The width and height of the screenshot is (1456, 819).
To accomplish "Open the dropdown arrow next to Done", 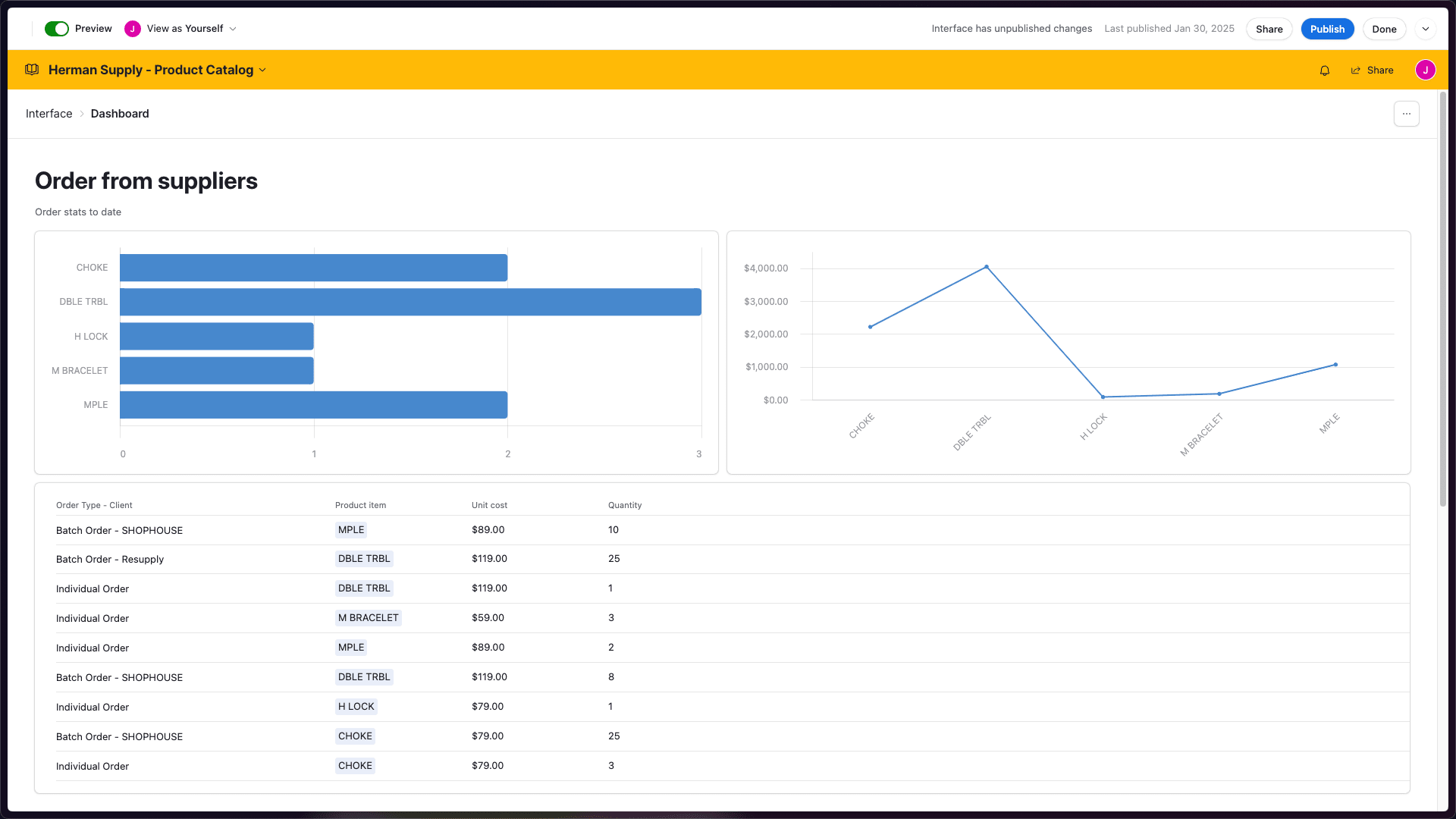I will click(x=1426, y=29).
